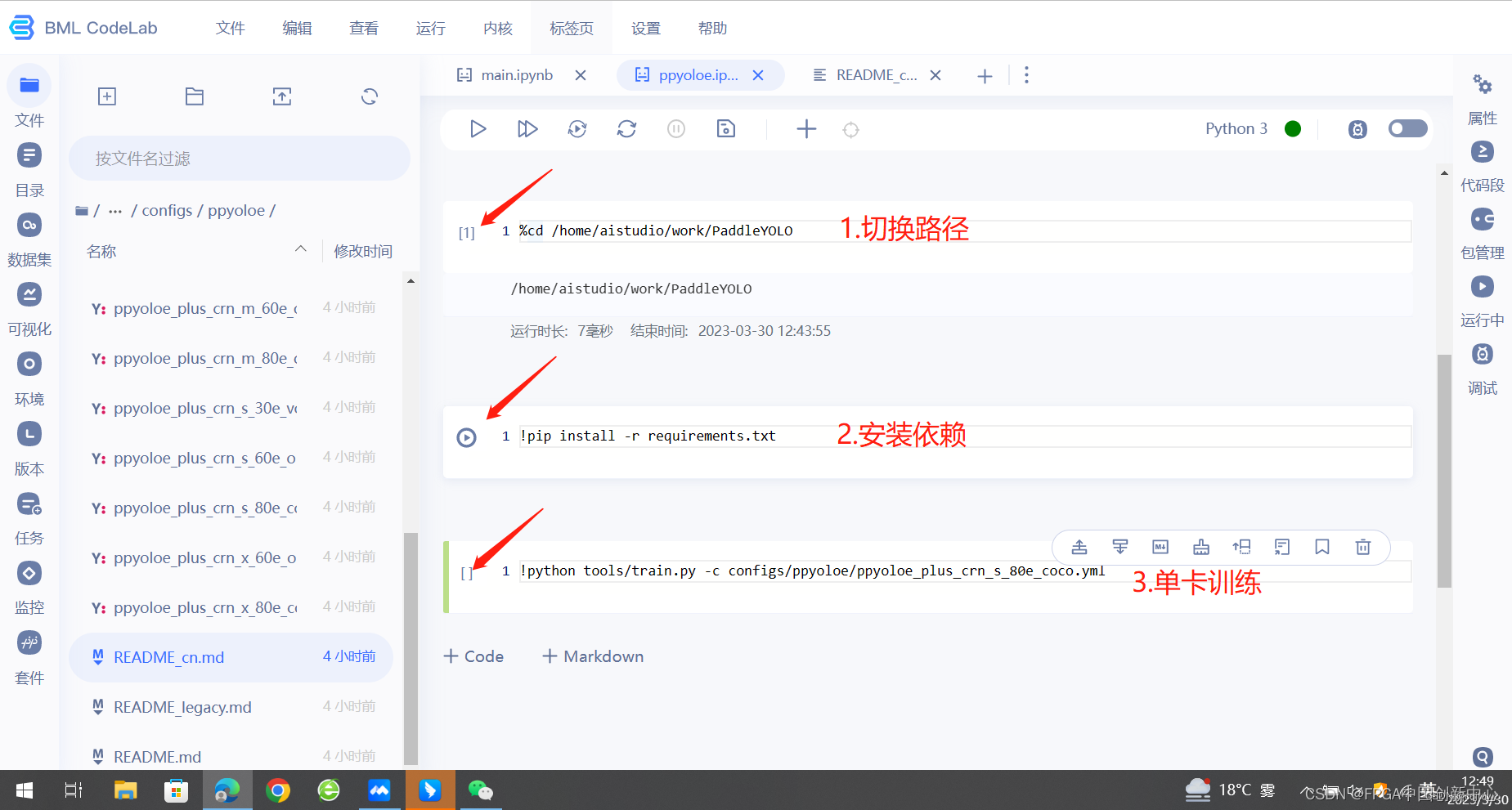
Task: Open the 运行中 running sessions panel
Action: 1483,301
